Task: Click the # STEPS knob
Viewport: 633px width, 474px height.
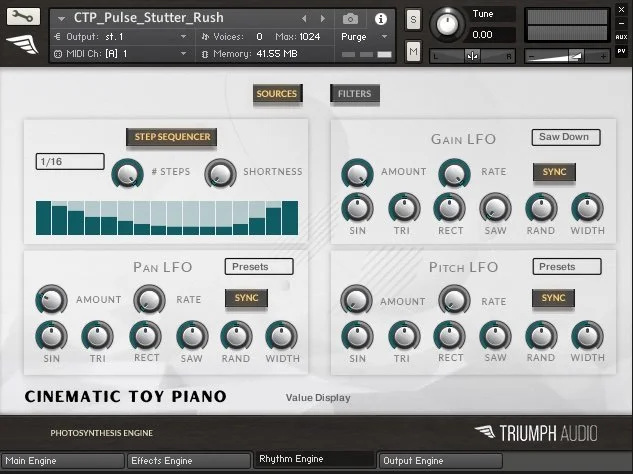Action: pos(127,173)
